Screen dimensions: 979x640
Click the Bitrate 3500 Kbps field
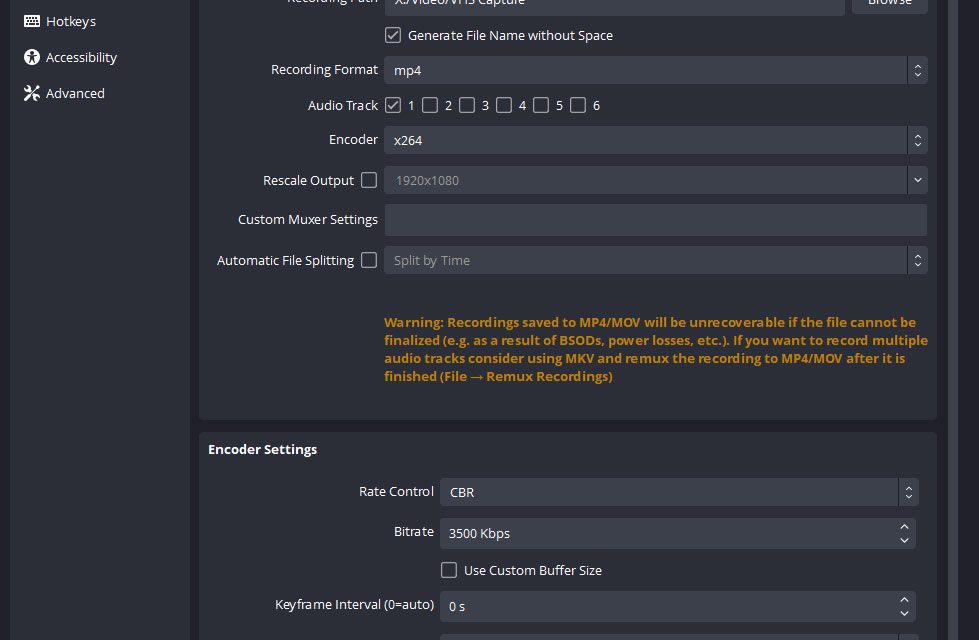pos(665,533)
